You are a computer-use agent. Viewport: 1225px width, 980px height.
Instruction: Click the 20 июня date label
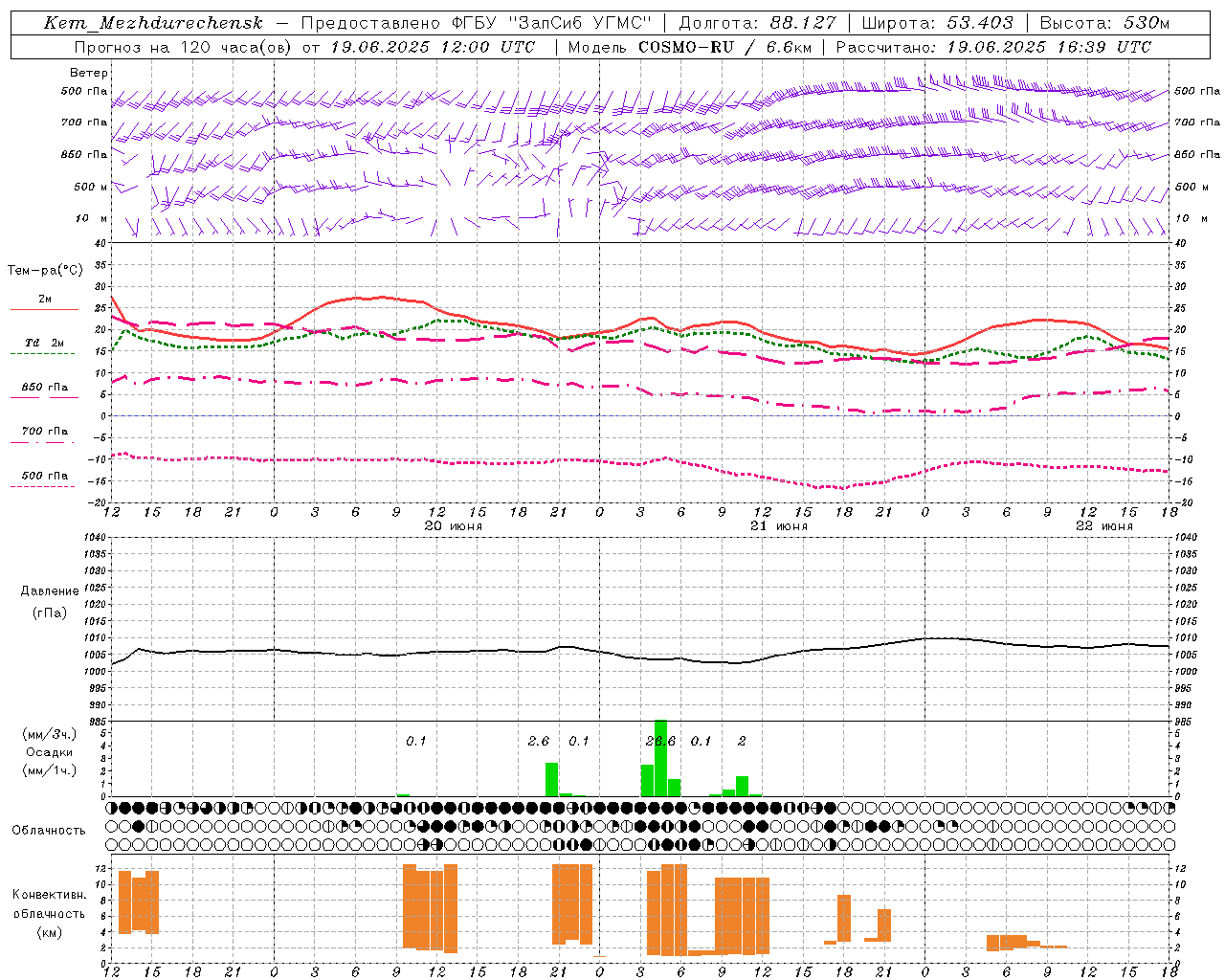(x=454, y=526)
